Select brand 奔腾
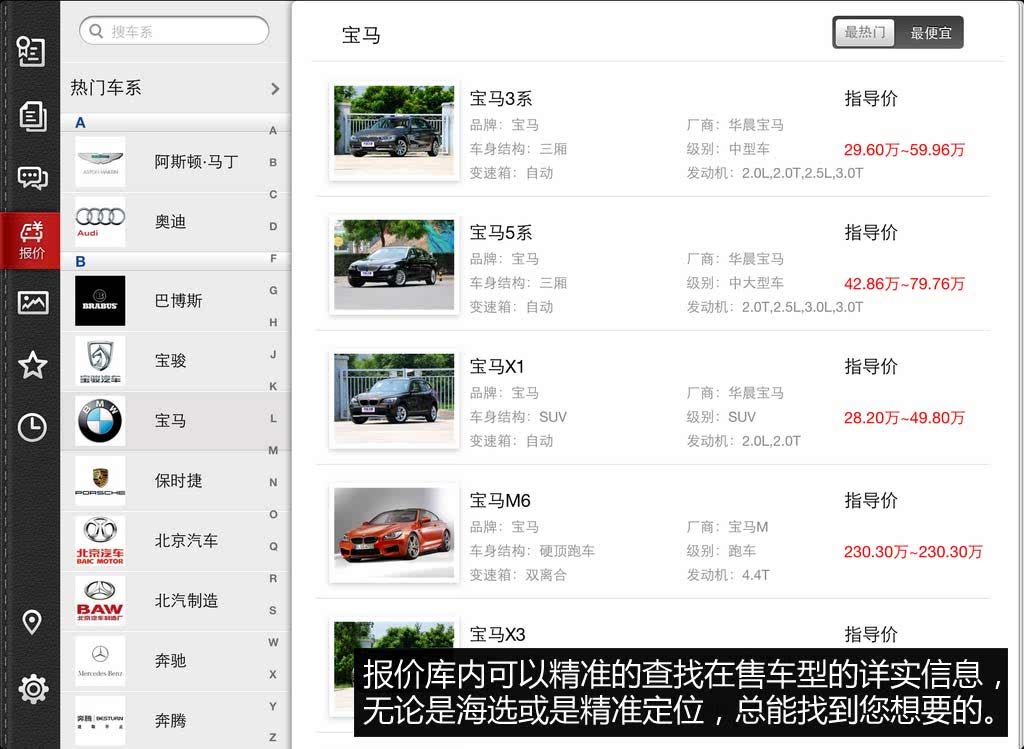 170,721
